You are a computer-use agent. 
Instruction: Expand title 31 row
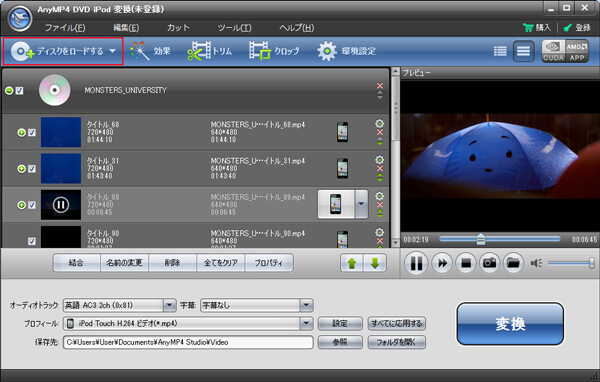tap(21, 169)
